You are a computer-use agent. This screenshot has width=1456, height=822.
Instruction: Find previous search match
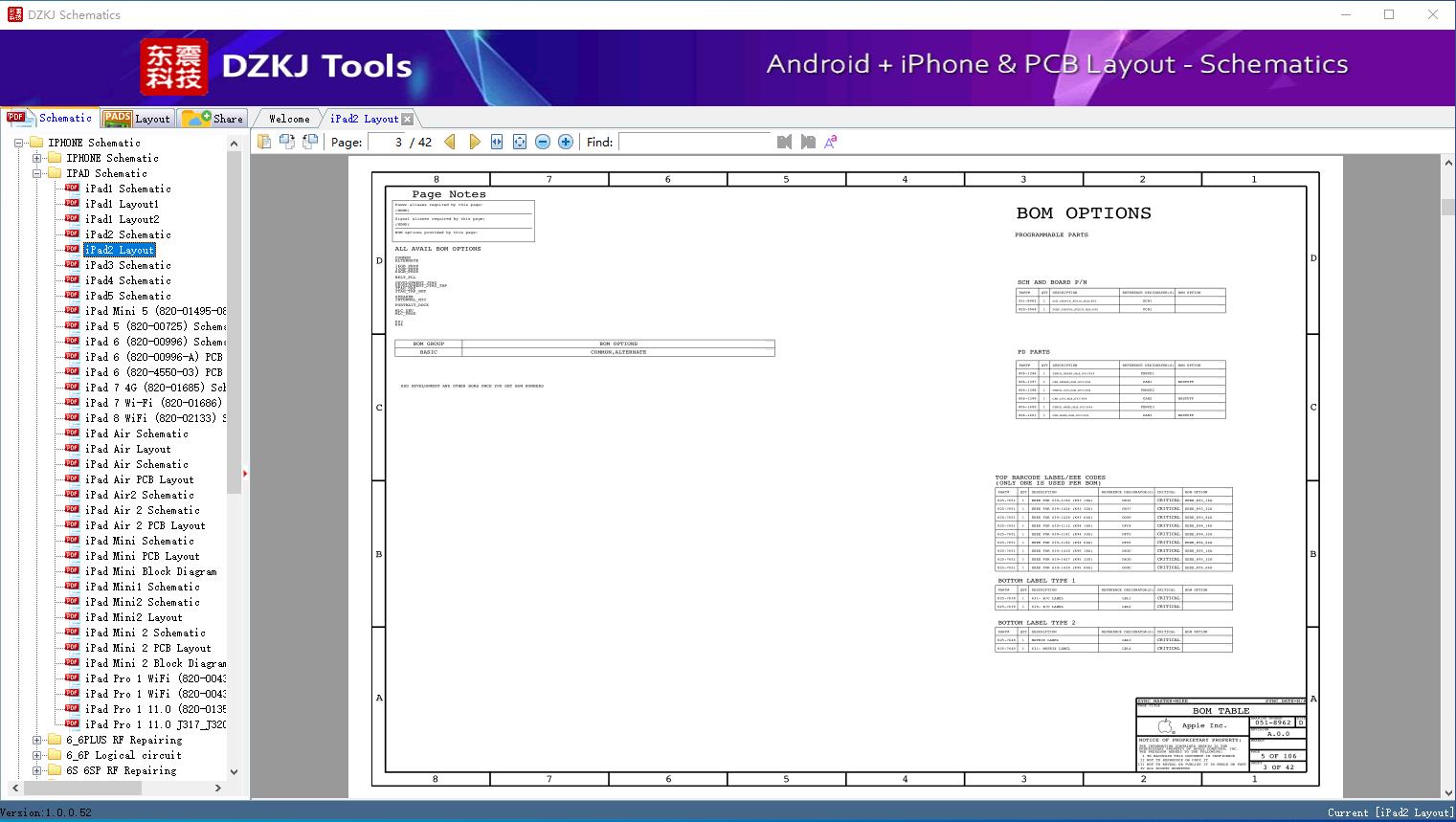785,142
